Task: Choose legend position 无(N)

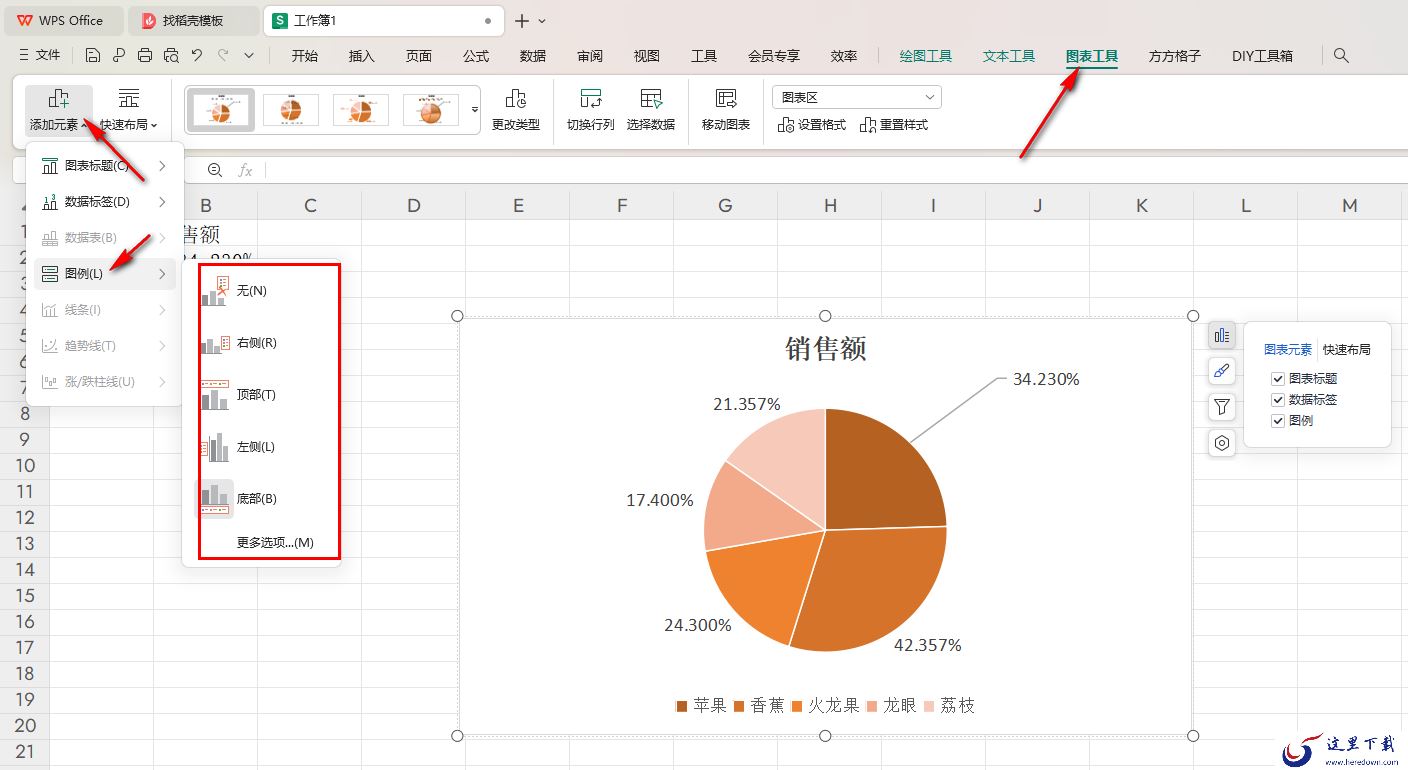Action: (262, 290)
